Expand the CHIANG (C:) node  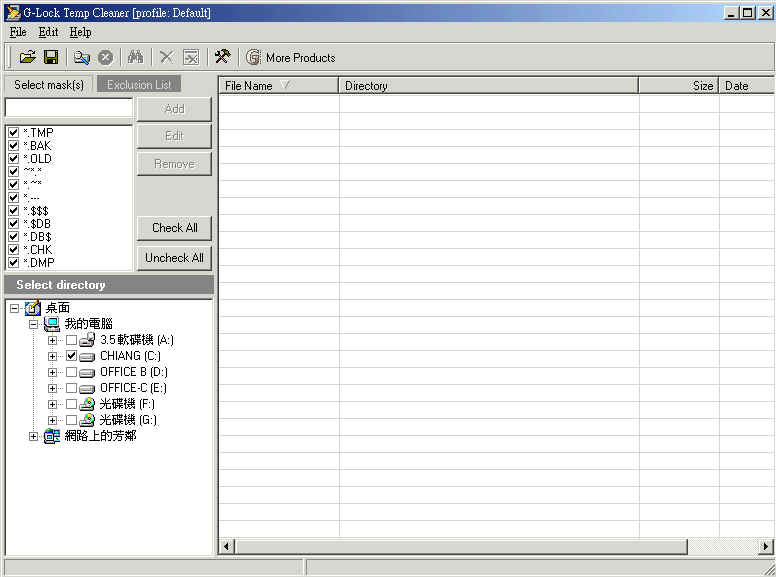point(52,356)
